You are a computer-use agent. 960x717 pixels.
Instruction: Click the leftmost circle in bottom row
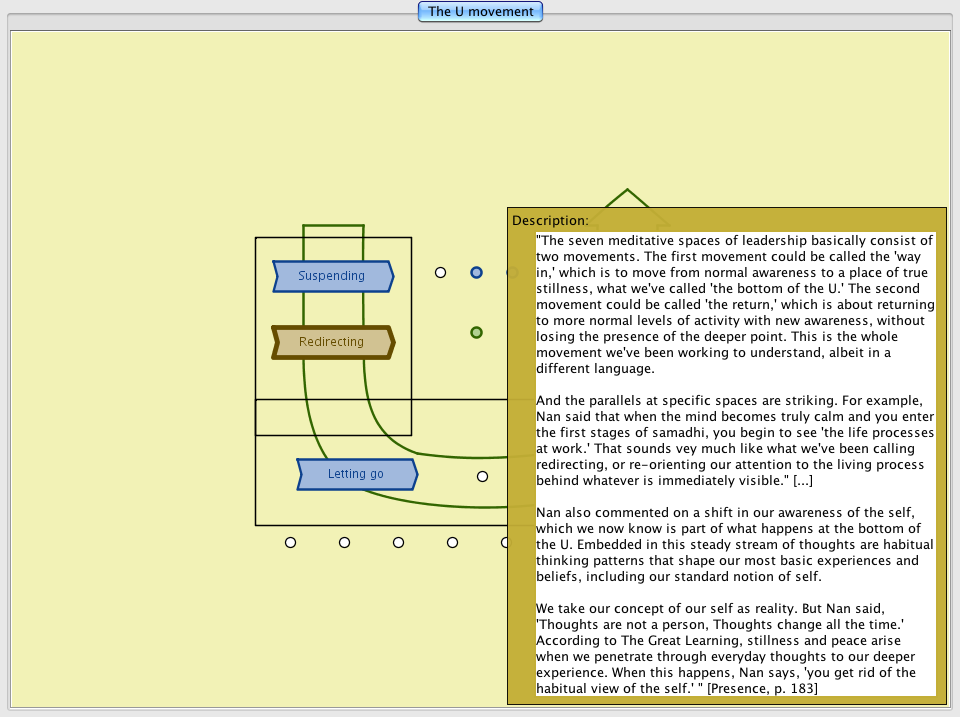click(290, 542)
